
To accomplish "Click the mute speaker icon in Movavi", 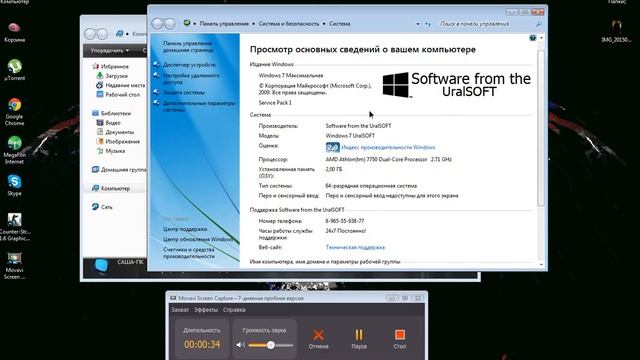I will click(x=240, y=345).
